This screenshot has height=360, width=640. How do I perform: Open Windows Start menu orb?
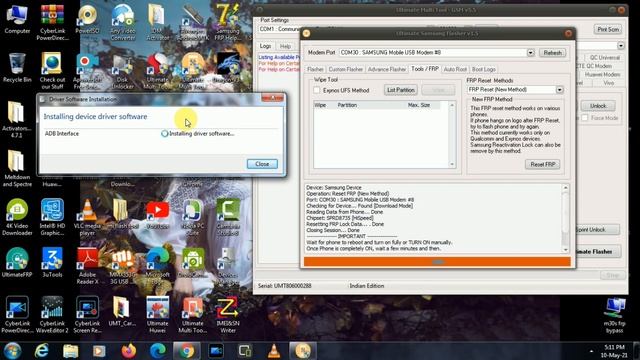(x=12, y=351)
